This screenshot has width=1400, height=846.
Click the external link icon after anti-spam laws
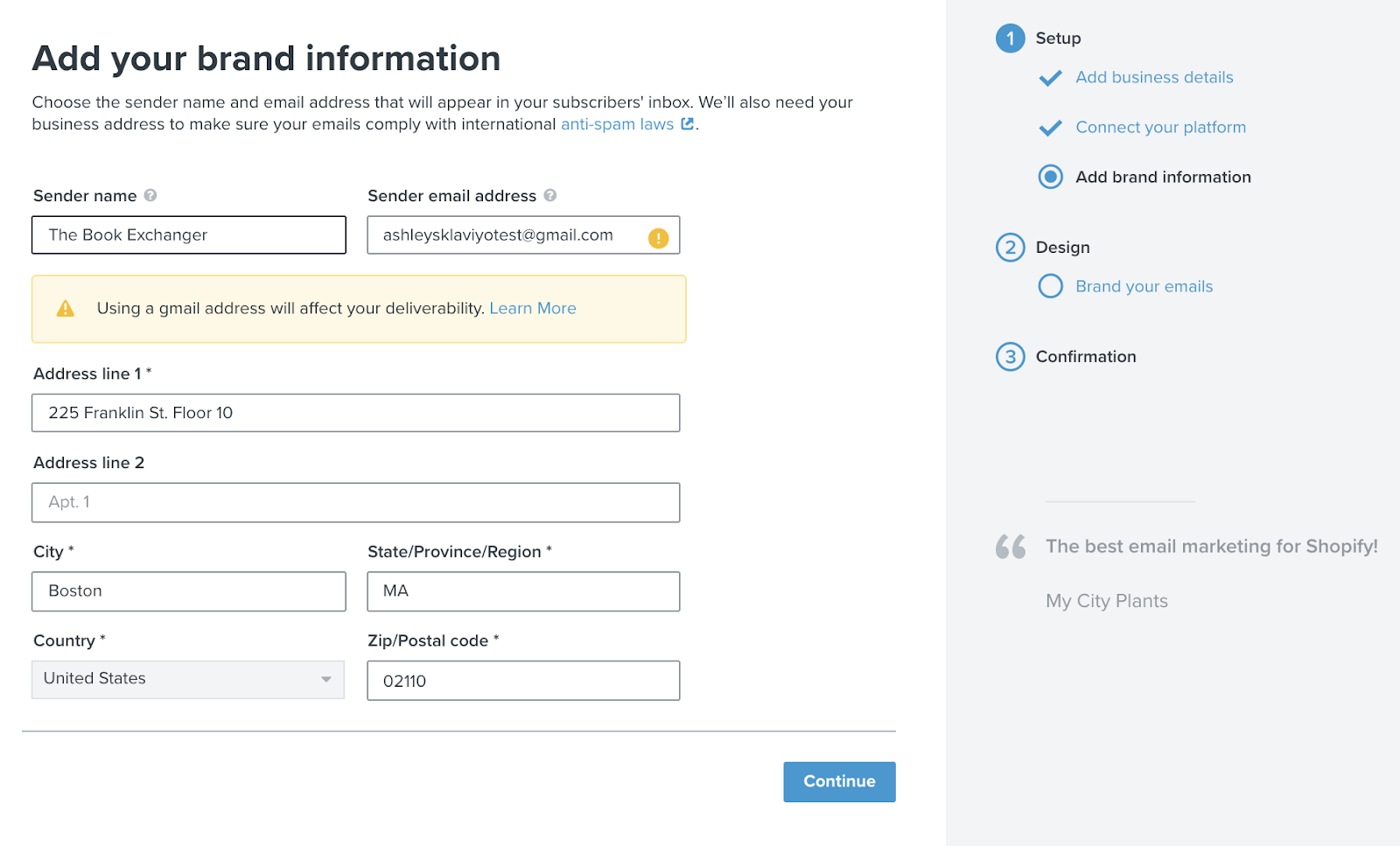tap(688, 124)
